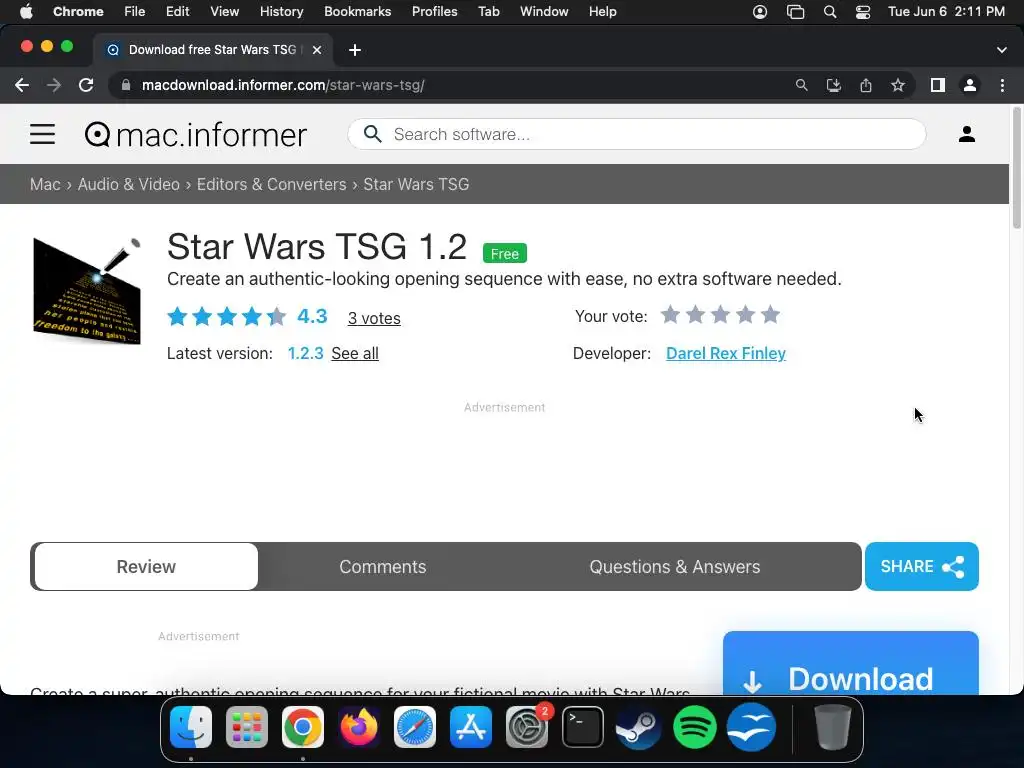Open Launchpad from the Dock
The width and height of the screenshot is (1024, 768).
tap(247, 727)
